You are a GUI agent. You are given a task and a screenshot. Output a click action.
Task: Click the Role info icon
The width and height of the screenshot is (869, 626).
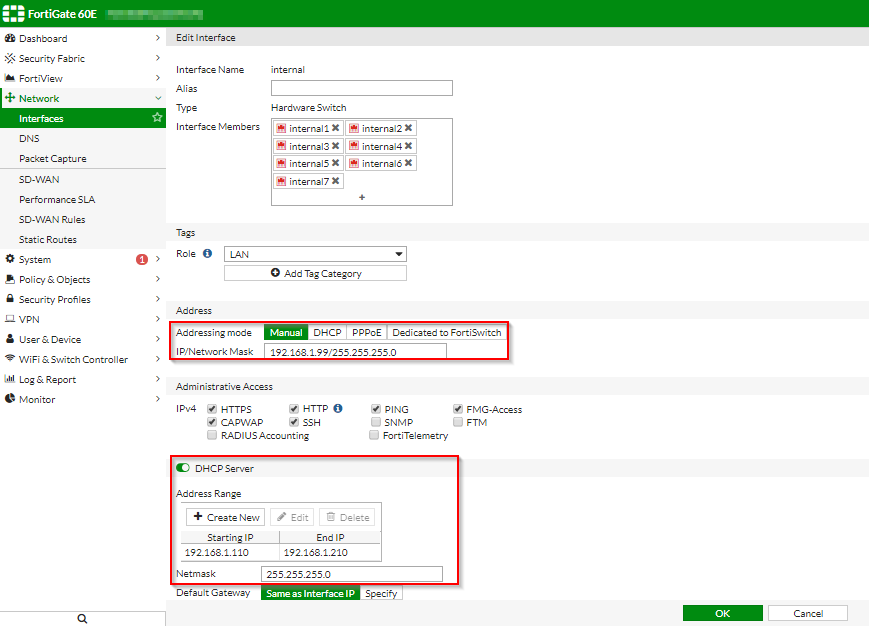tap(206, 253)
